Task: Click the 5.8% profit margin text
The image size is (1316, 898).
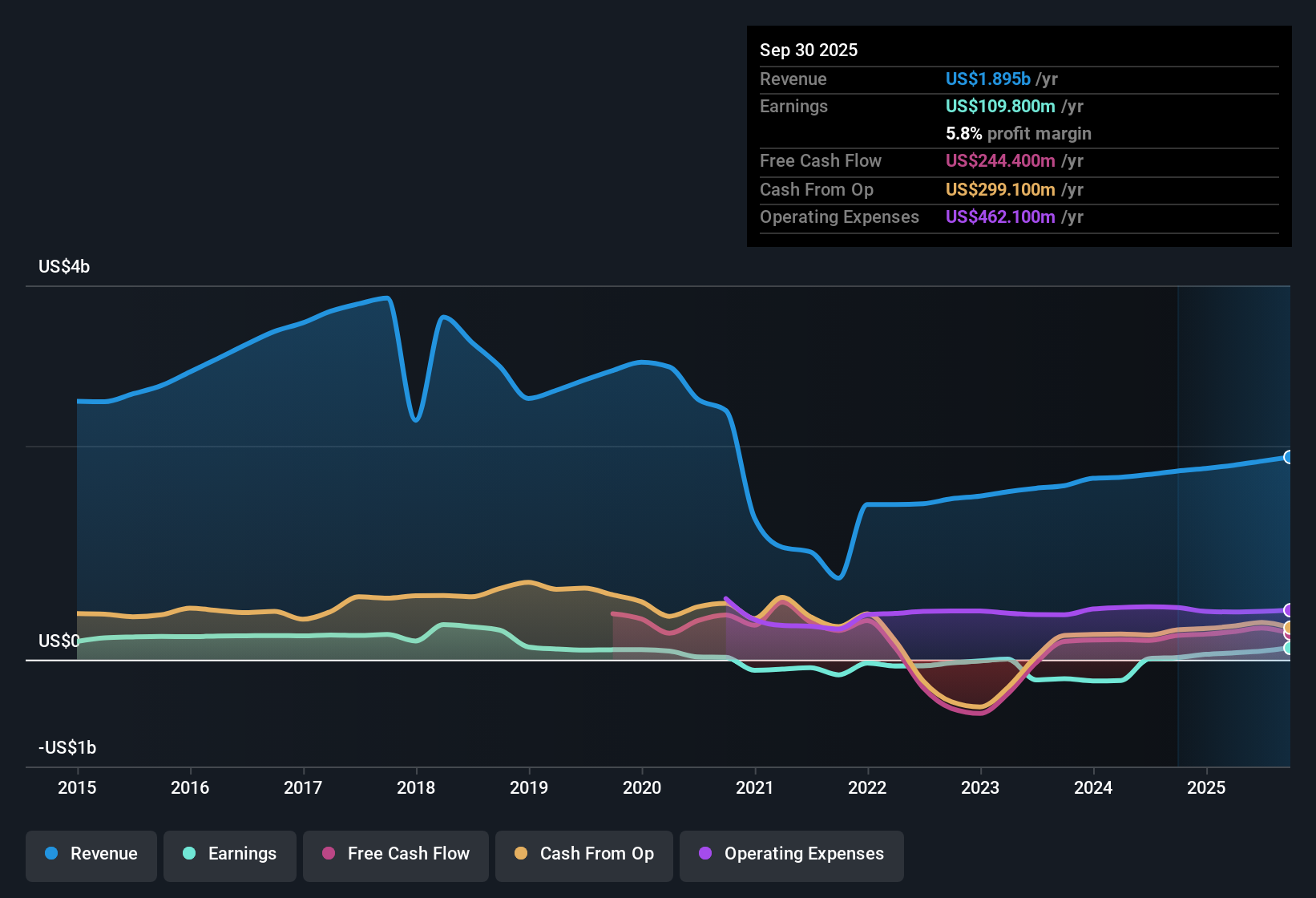Action: [1018, 133]
